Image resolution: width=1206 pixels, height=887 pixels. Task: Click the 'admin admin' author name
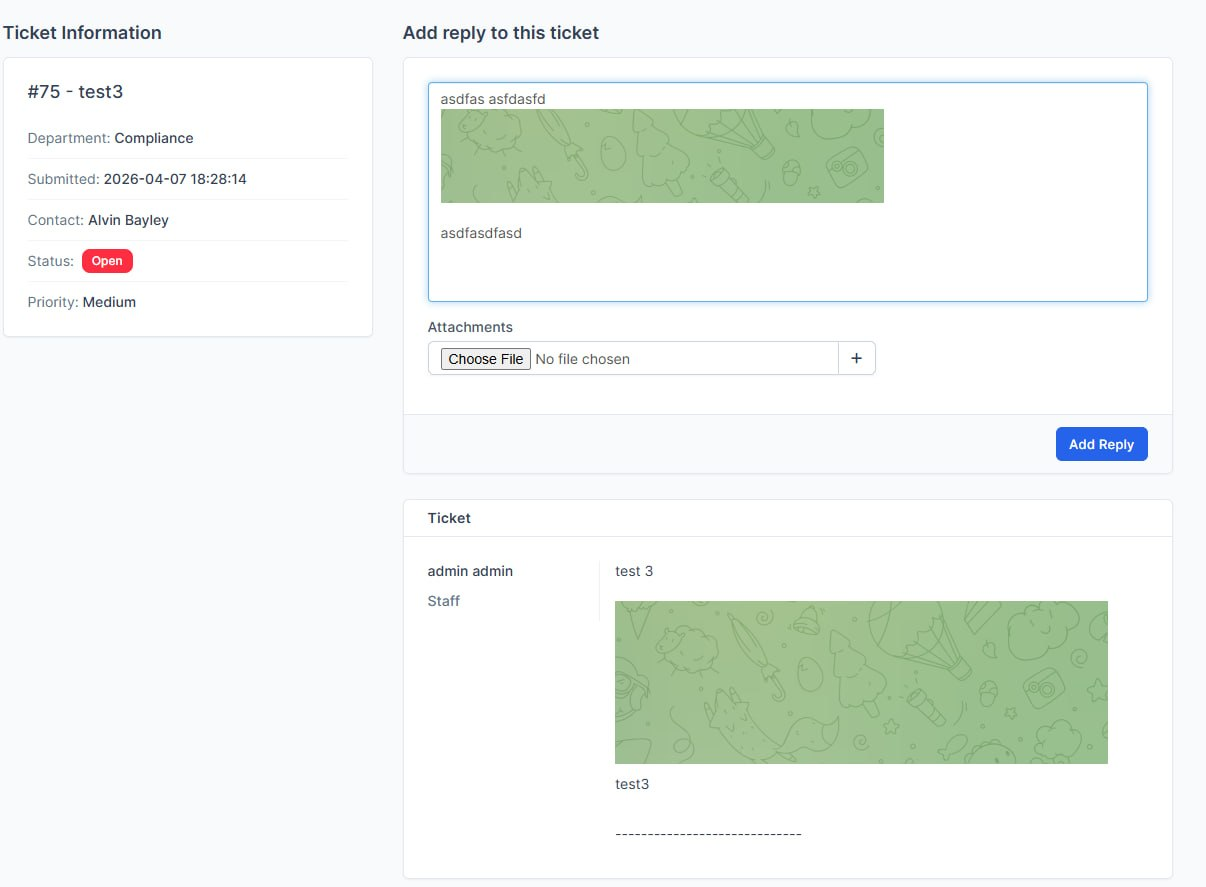[470, 571]
